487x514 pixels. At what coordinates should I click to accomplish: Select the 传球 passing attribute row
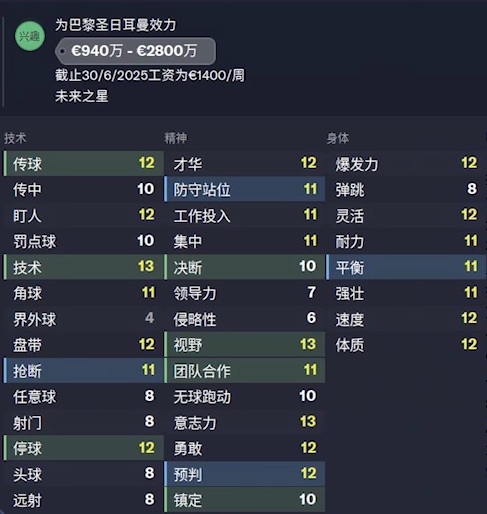click(x=83, y=163)
